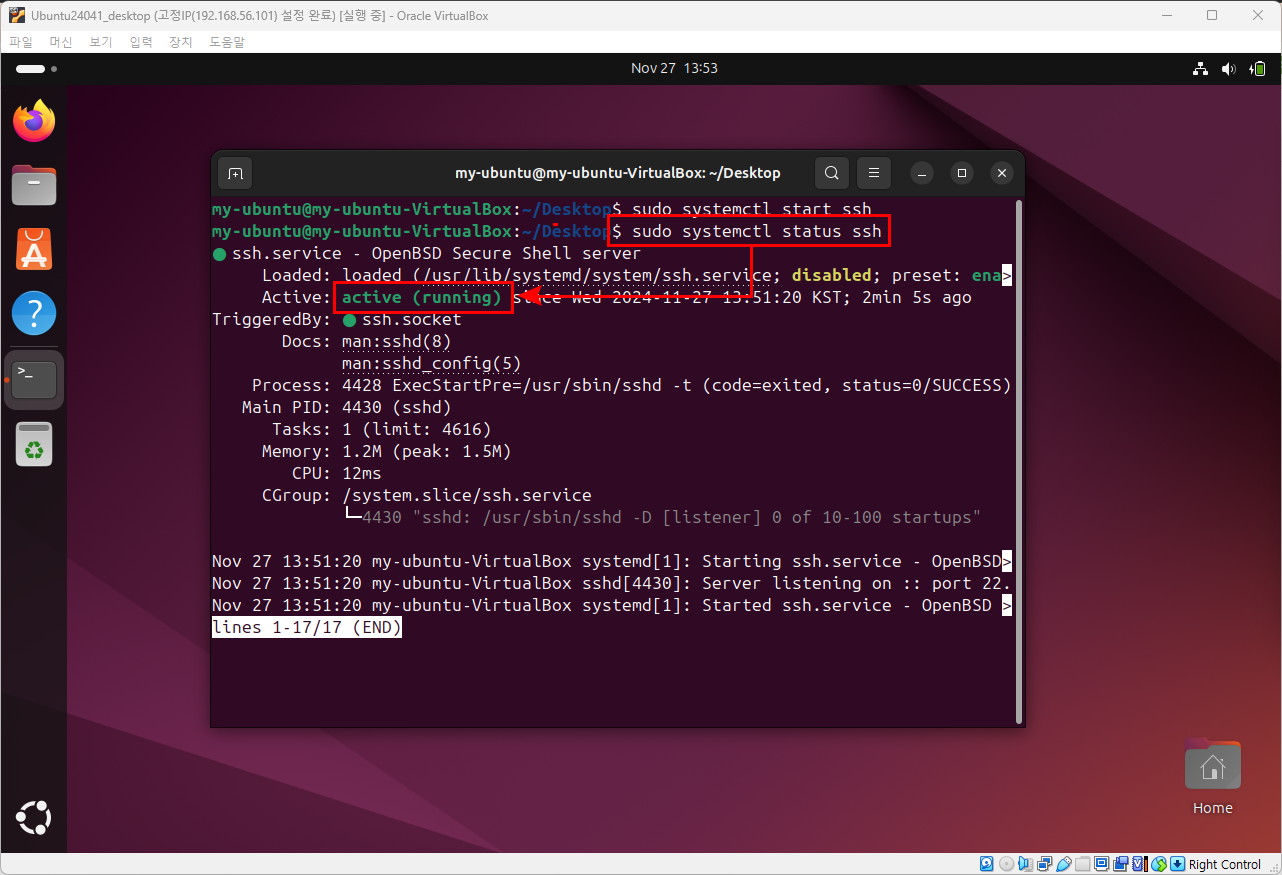Screen dimensions: 1282x875
Task: Open the Help icon in the dock
Action: (34, 313)
